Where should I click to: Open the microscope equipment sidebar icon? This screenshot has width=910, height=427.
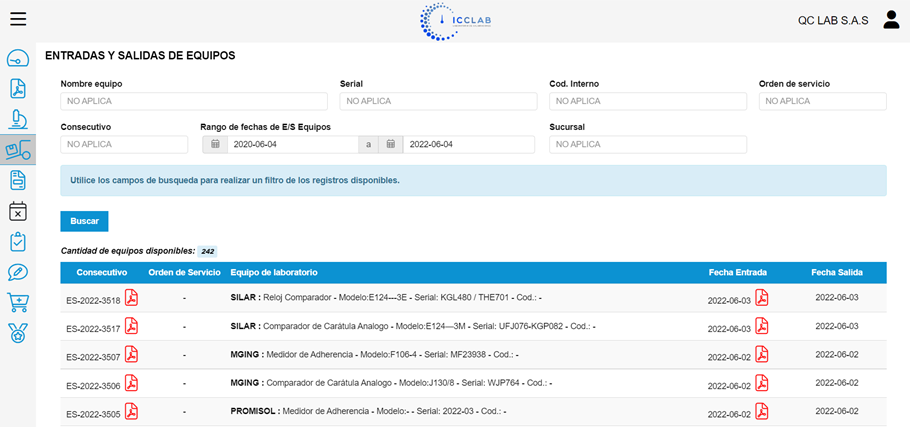coord(18,119)
